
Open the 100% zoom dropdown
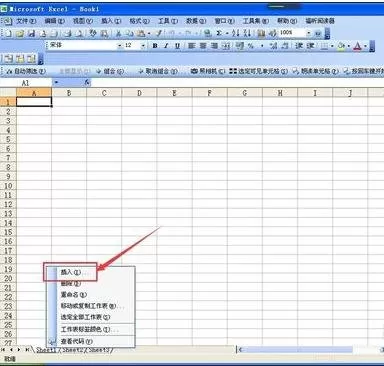tap(309, 33)
